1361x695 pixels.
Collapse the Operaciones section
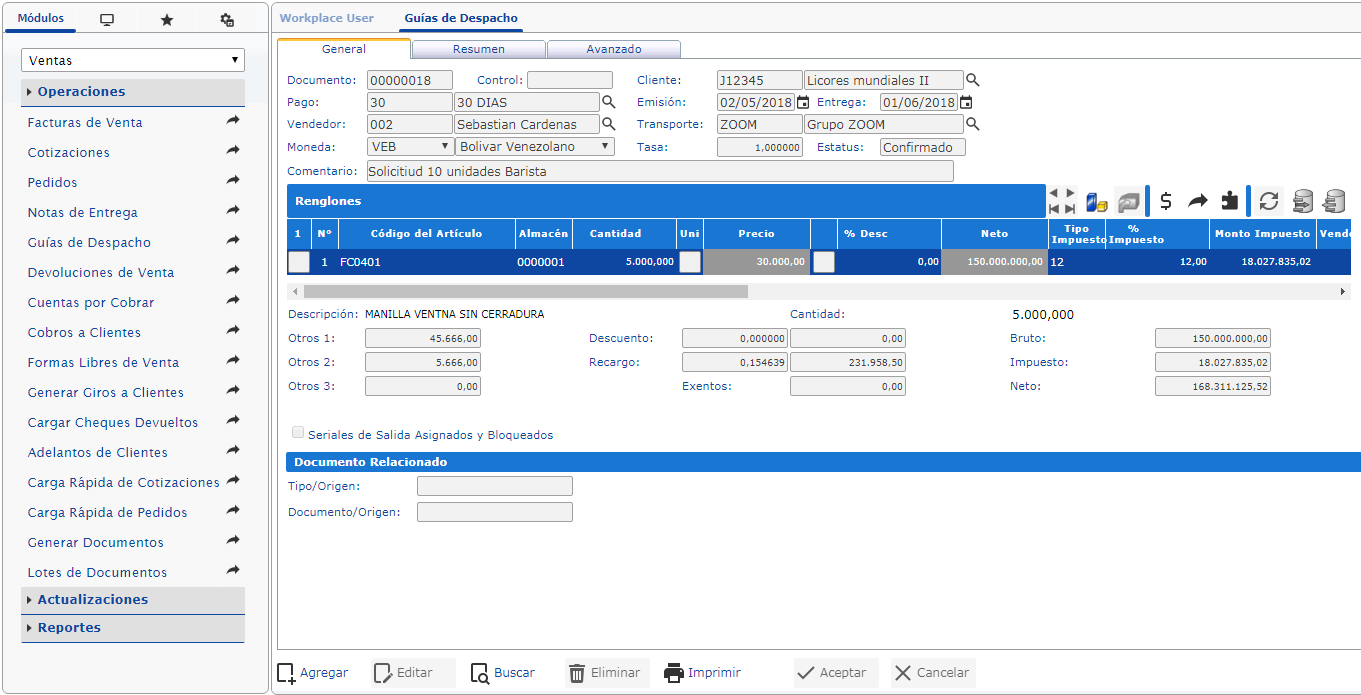[x=133, y=92]
